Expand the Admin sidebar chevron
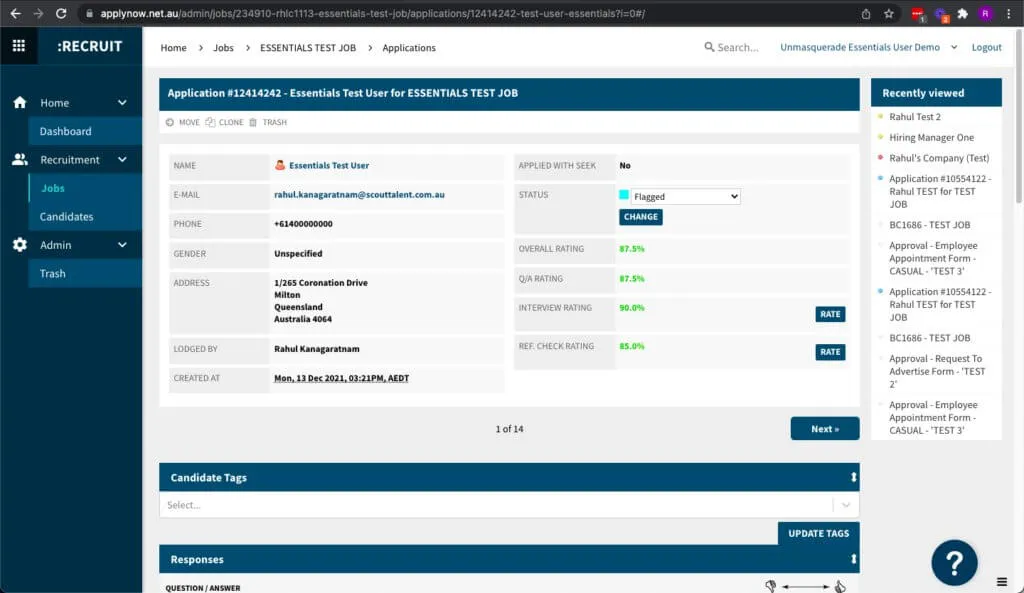 122,245
